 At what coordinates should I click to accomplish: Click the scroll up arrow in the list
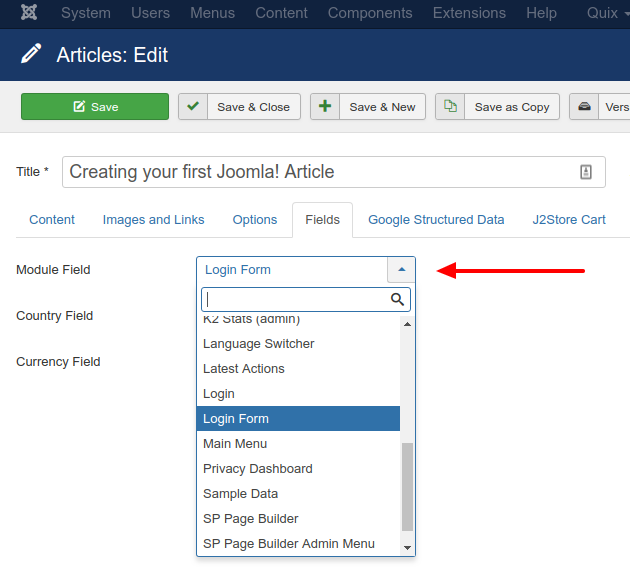click(x=407, y=324)
